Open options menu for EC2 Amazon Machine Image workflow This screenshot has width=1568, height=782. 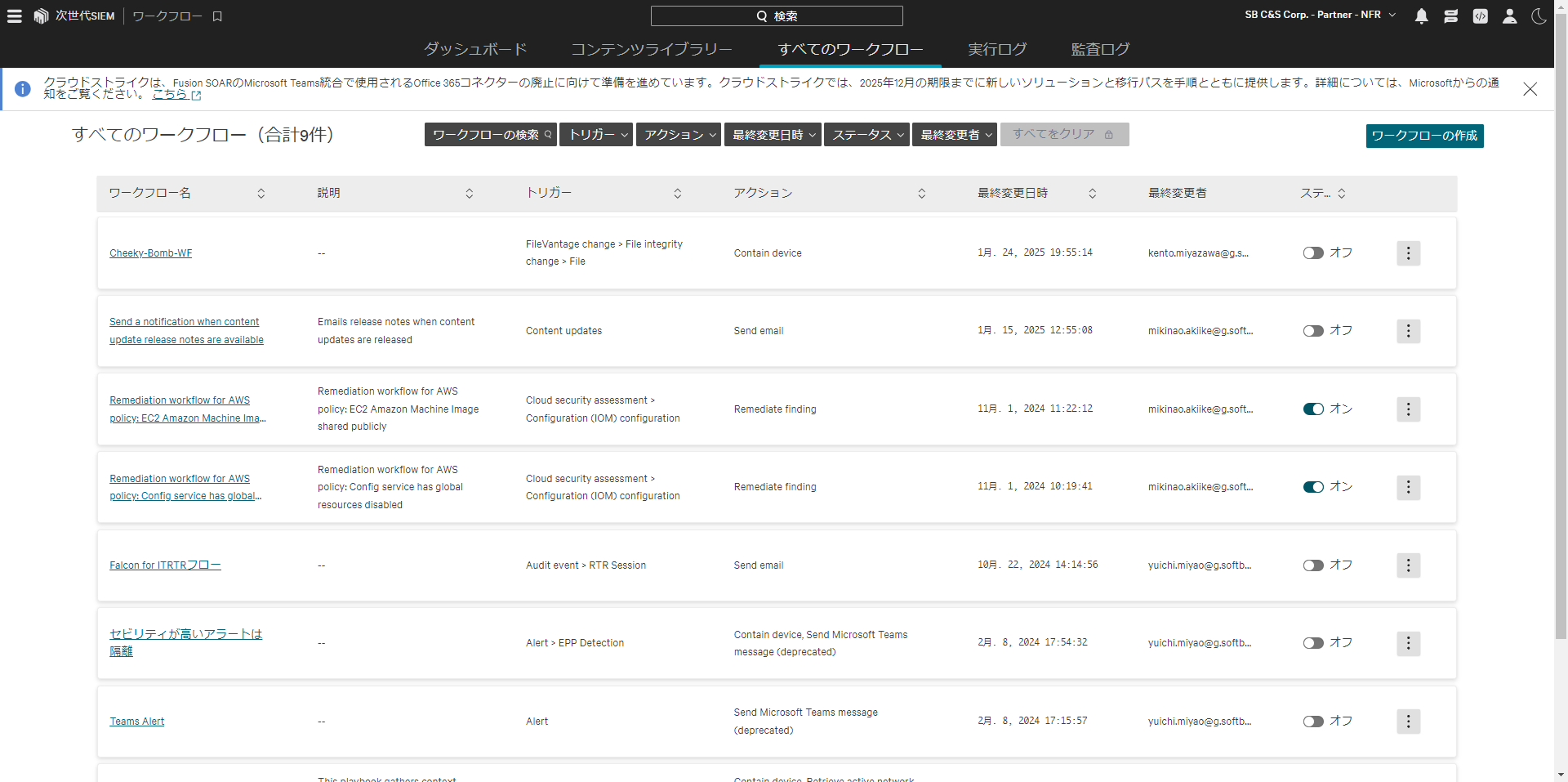point(1408,409)
